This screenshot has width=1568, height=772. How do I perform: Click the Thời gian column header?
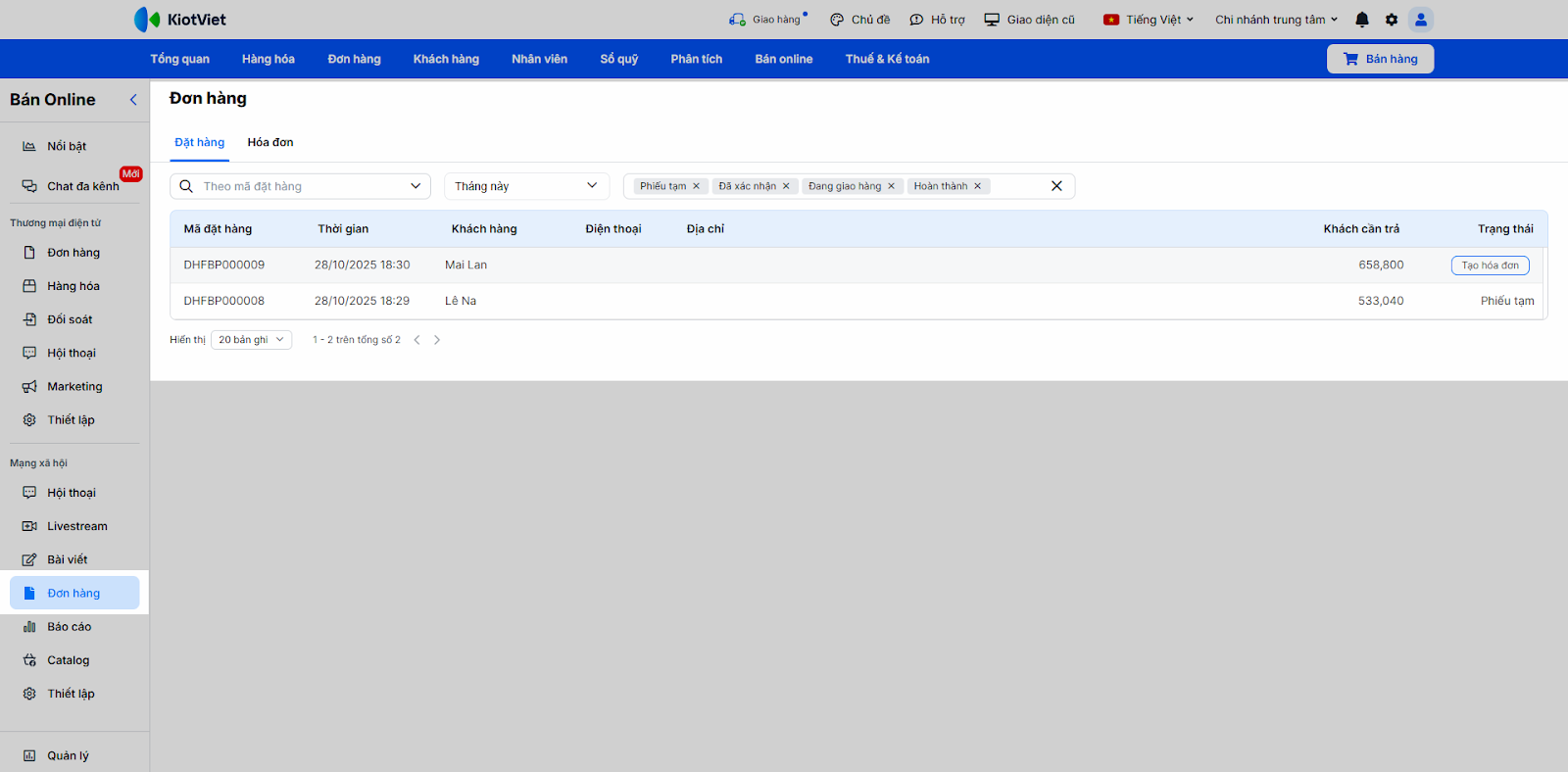343,229
